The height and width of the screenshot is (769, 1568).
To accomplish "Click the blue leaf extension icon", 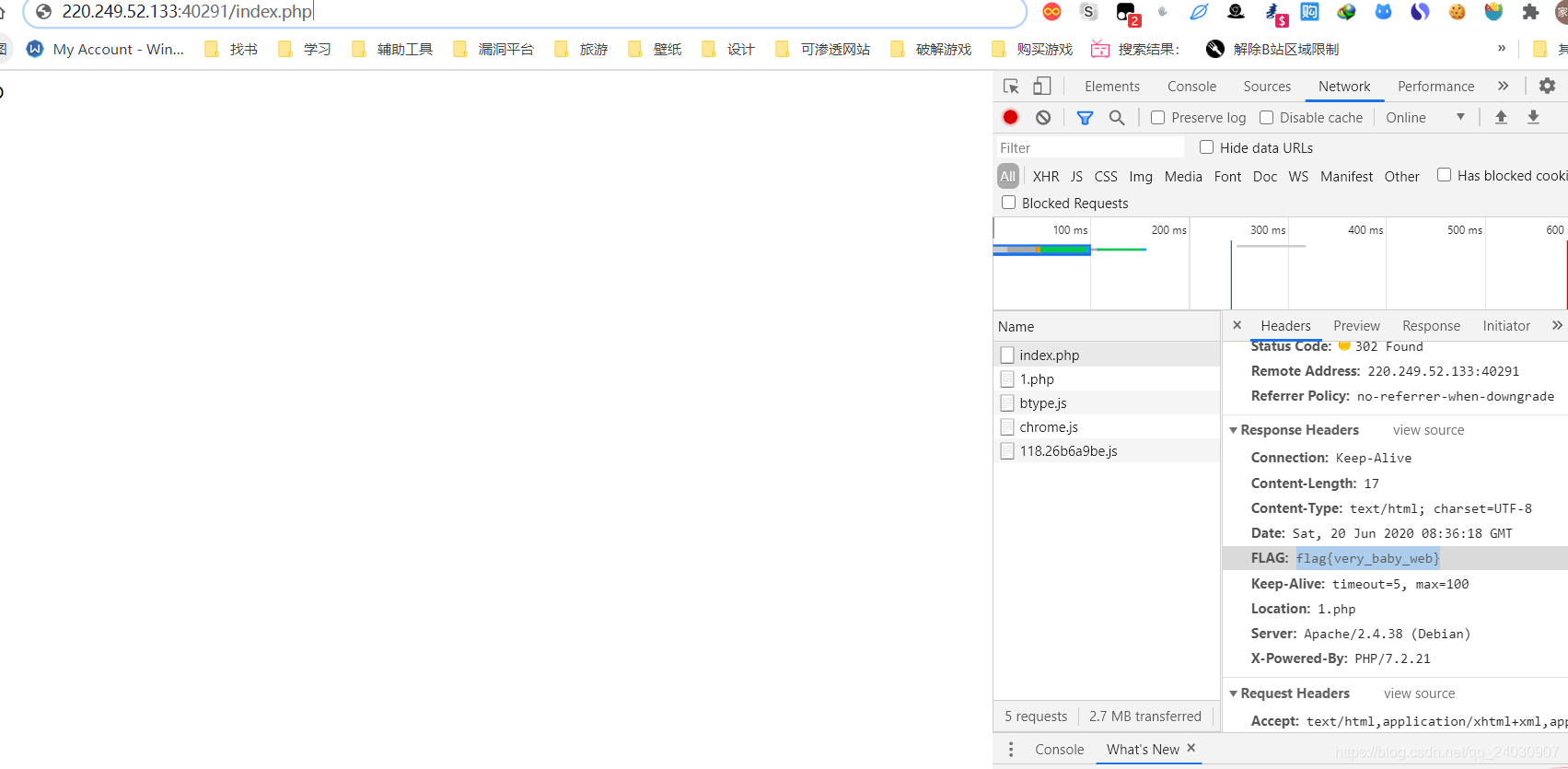I will click(1199, 11).
